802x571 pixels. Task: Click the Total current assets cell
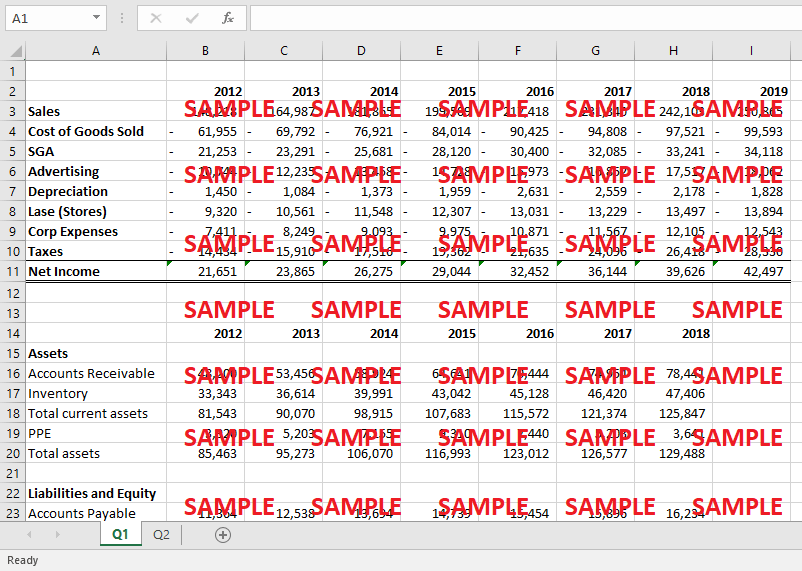point(96,413)
